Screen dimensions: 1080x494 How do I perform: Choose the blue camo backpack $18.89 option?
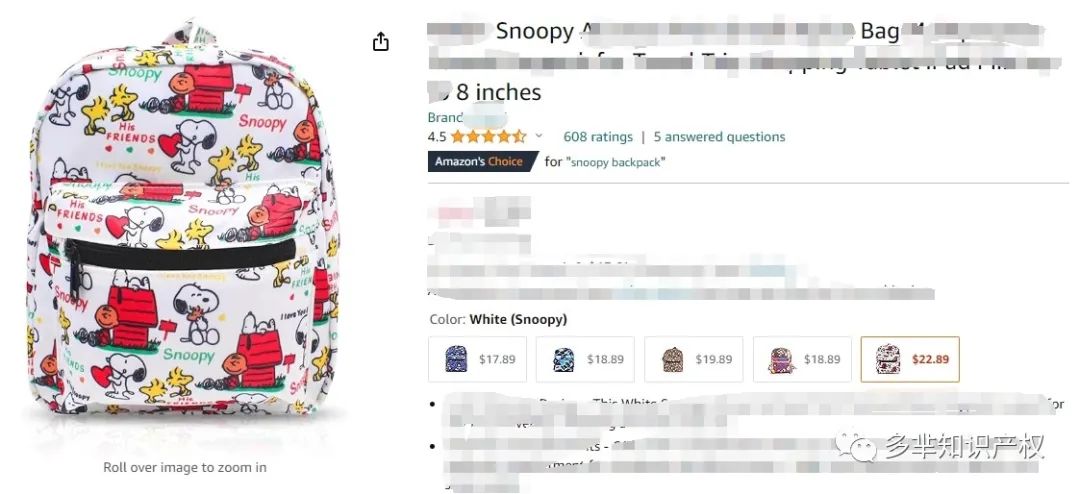pyautogui.click(x=585, y=359)
